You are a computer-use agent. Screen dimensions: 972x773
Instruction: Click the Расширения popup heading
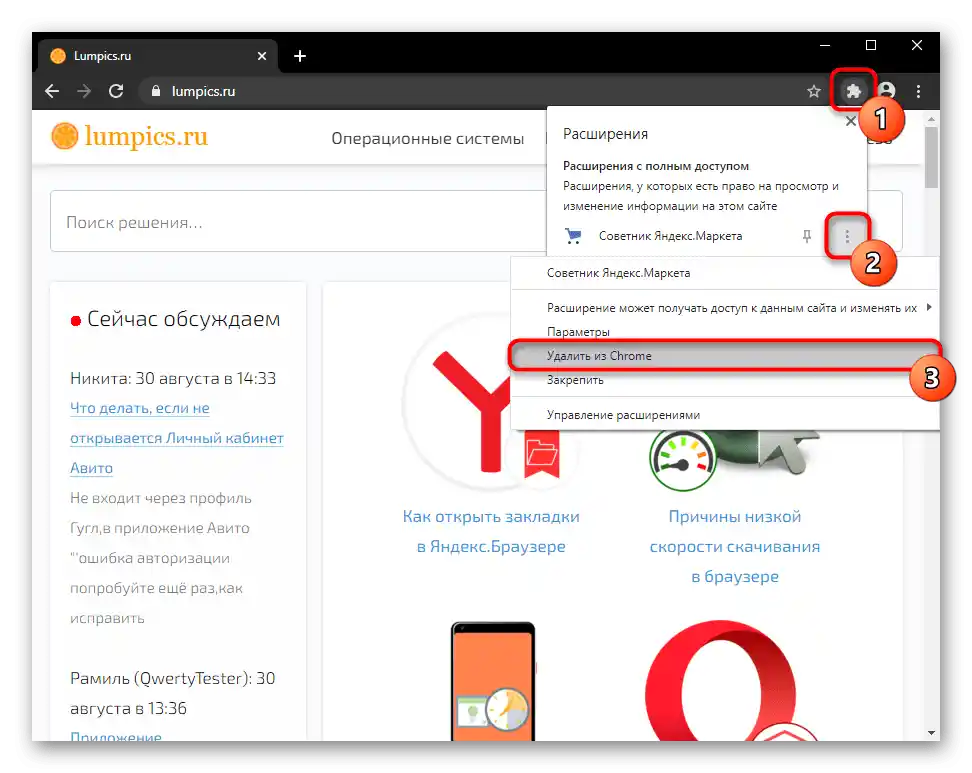tap(605, 134)
